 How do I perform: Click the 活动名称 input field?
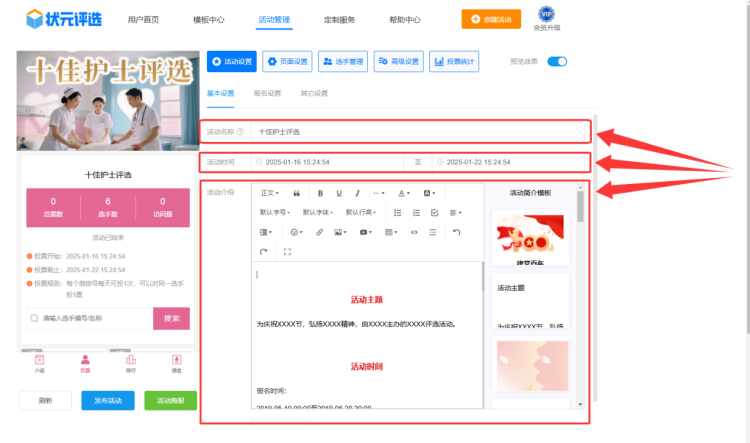pos(420,131)
